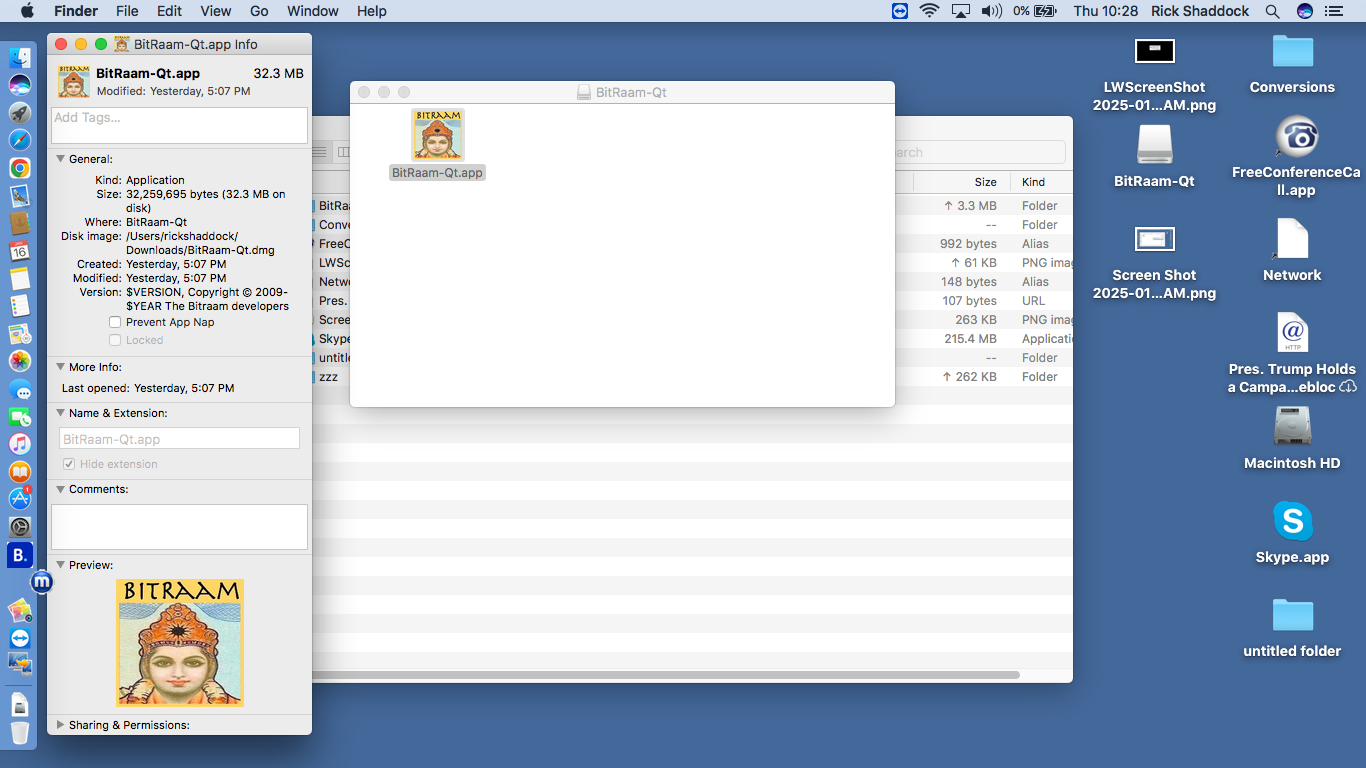Open the Help menu

372,11
